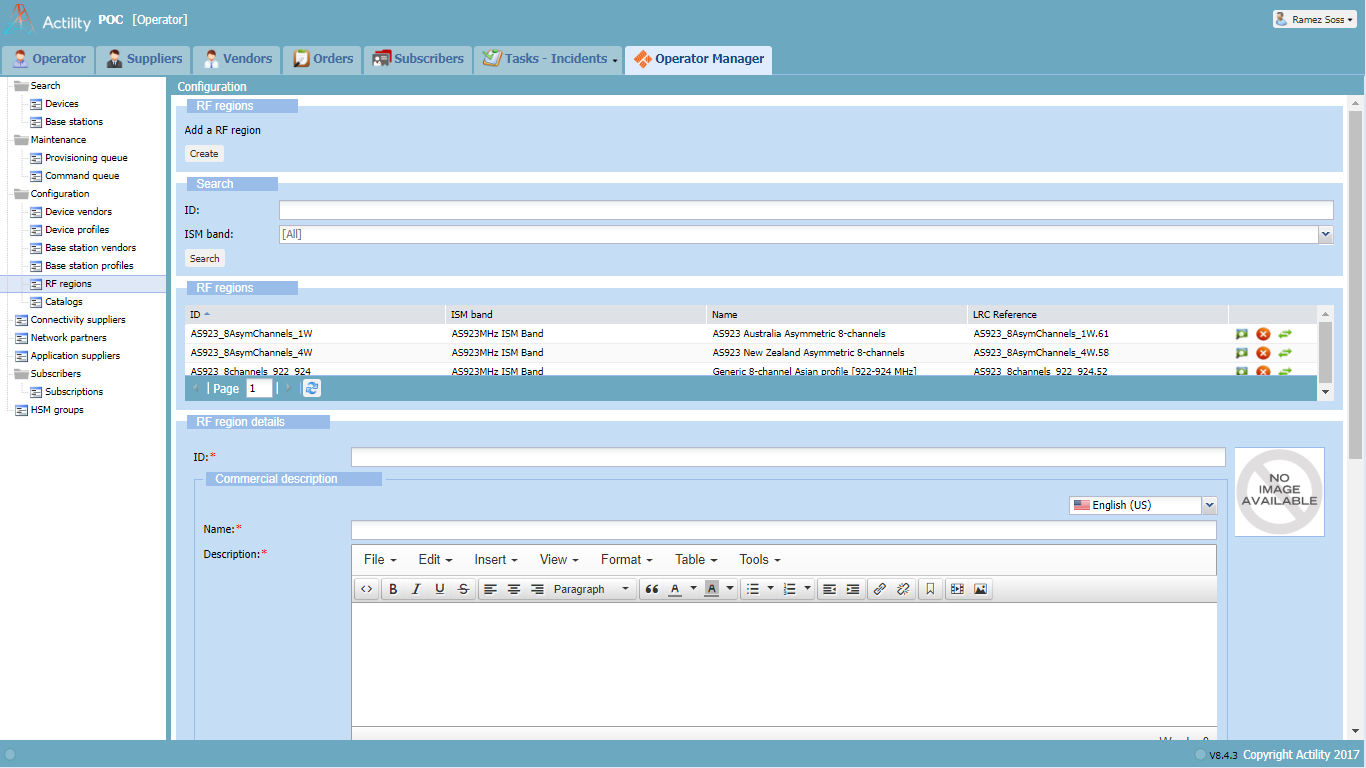1366x768 pixels.
Task: Open the editor Edit menu
Action: (435, 559)
